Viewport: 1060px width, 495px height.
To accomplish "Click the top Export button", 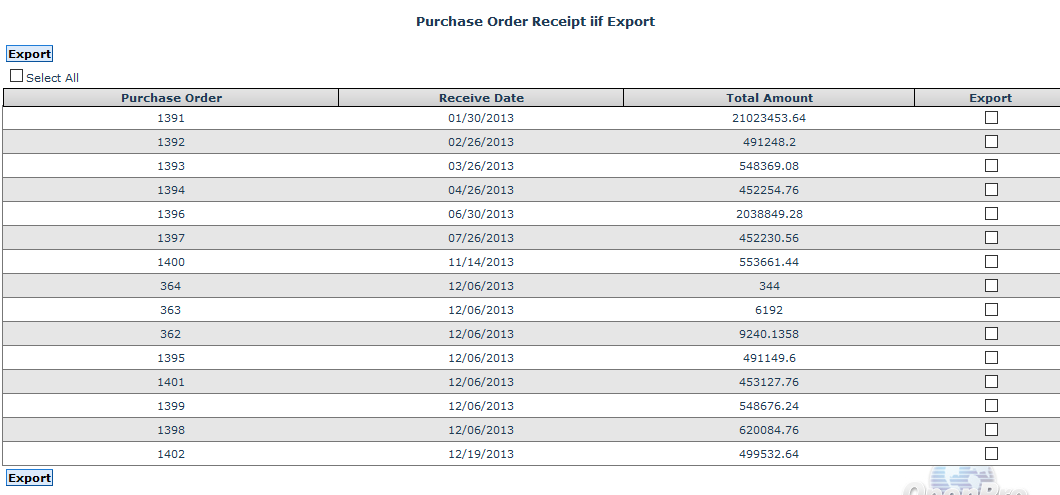I will [29, 54].
